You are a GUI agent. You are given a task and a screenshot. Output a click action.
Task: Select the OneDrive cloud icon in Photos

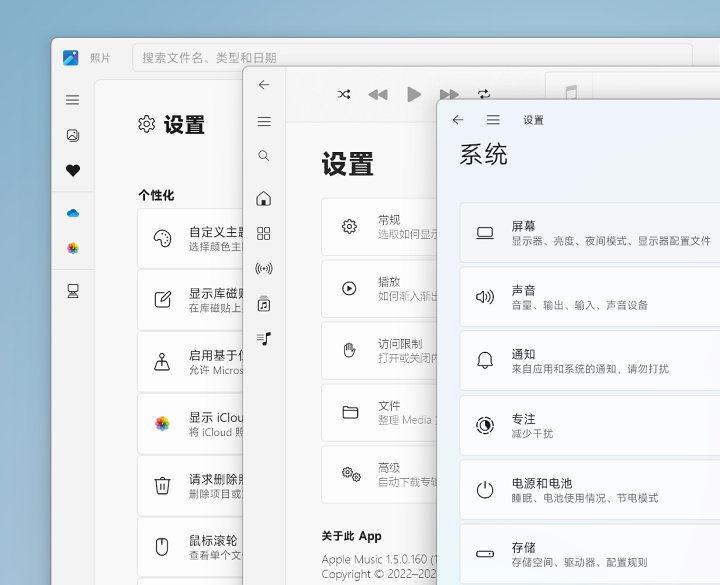tap(73, 213)
